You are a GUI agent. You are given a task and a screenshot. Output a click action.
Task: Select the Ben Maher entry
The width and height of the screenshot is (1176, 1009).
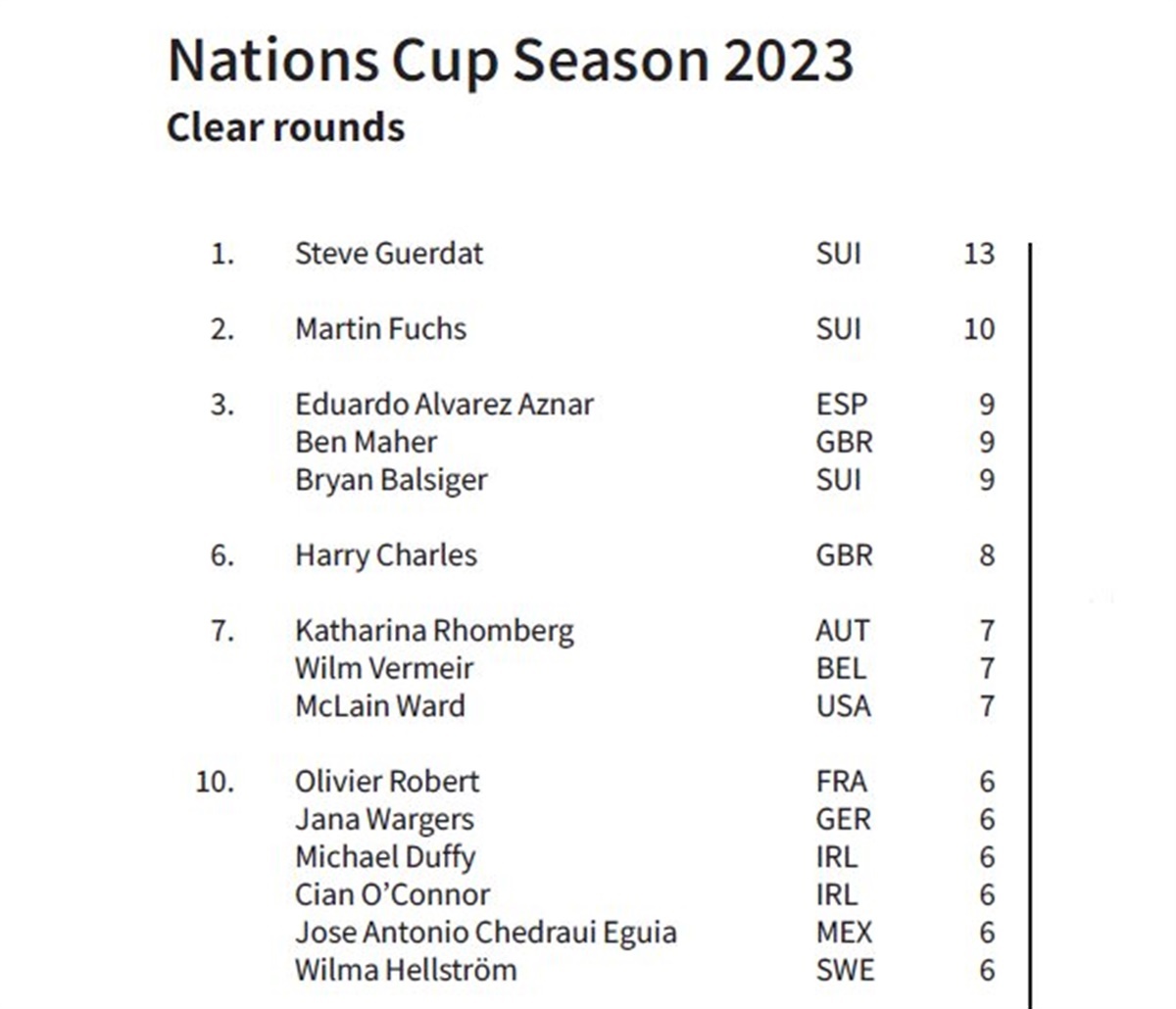pyautogui.click(x=366, y=442)
